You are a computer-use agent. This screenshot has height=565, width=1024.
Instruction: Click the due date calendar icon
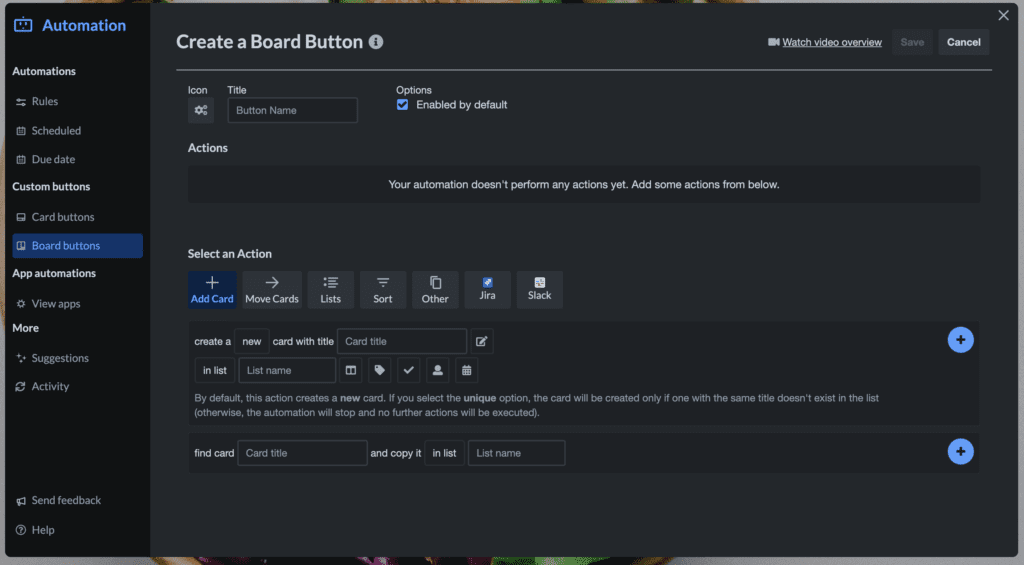(466, 370)
